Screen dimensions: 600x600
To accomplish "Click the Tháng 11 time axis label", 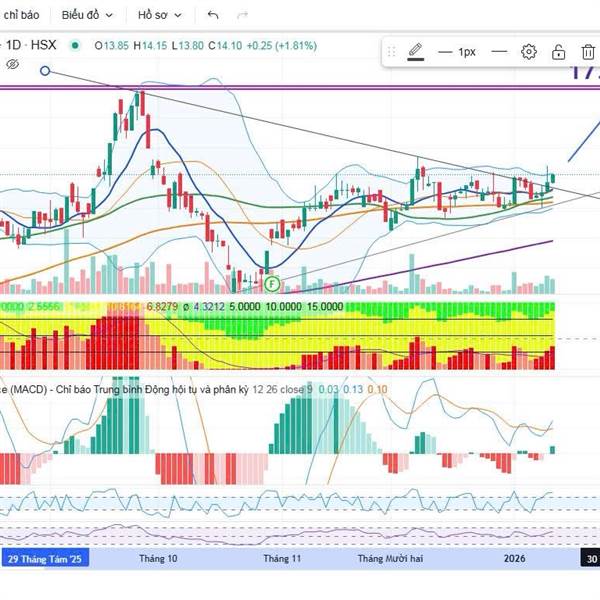I will (x=282, y=559).
